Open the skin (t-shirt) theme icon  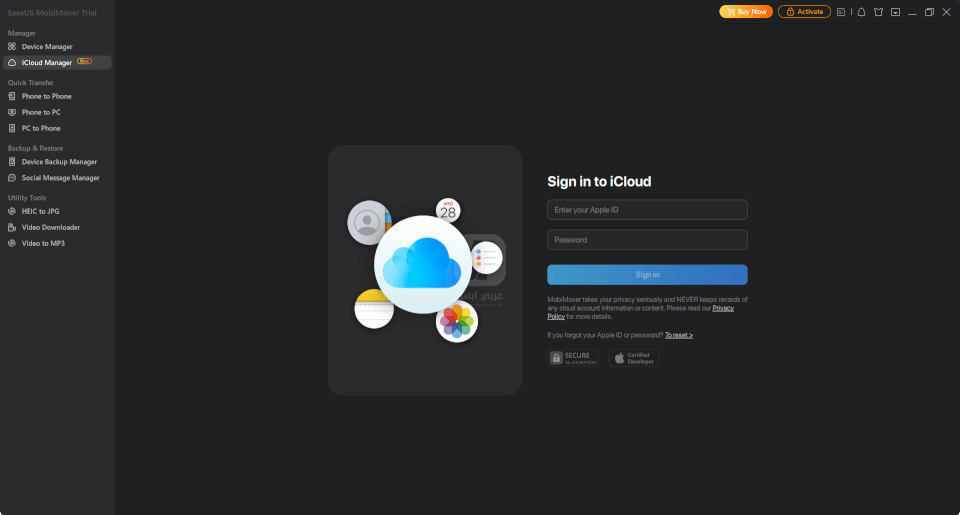coord(878,12)
